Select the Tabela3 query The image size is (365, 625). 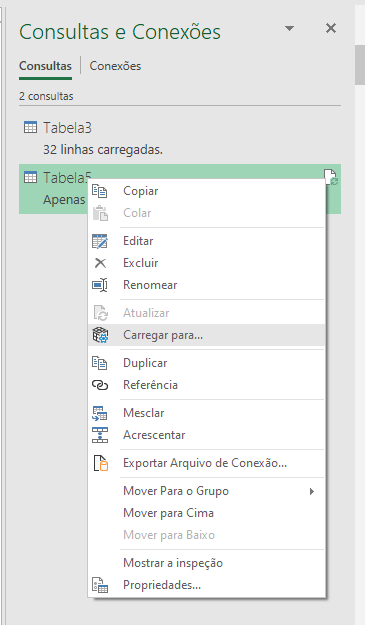pos(180,138)
